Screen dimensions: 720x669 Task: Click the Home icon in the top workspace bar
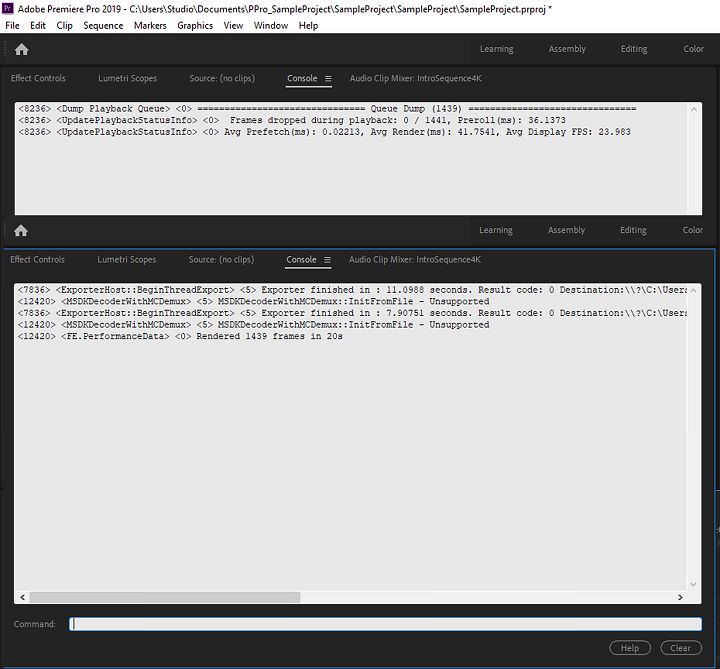pyautogui.click(x=21, y=49)
